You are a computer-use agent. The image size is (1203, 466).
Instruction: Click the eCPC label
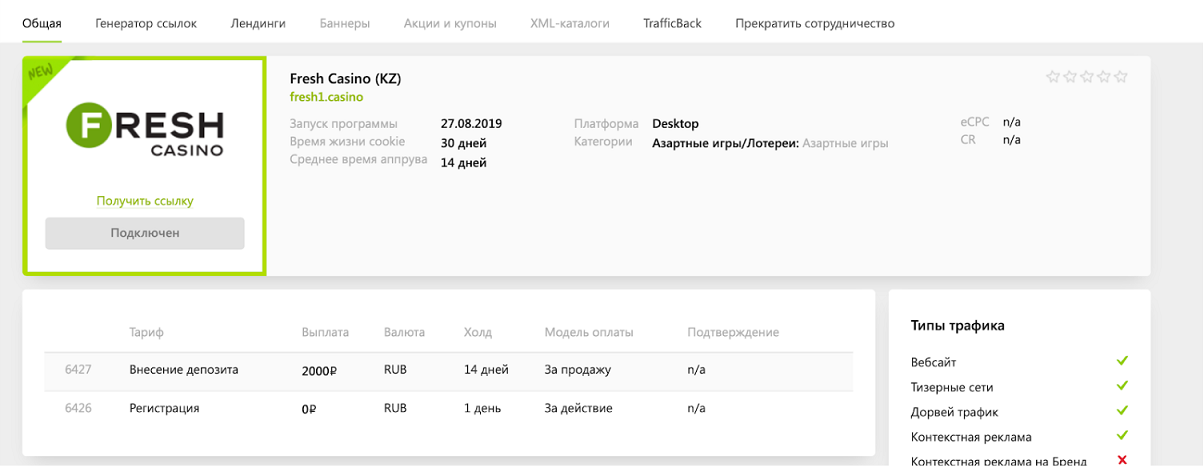[x=974, y=122]
